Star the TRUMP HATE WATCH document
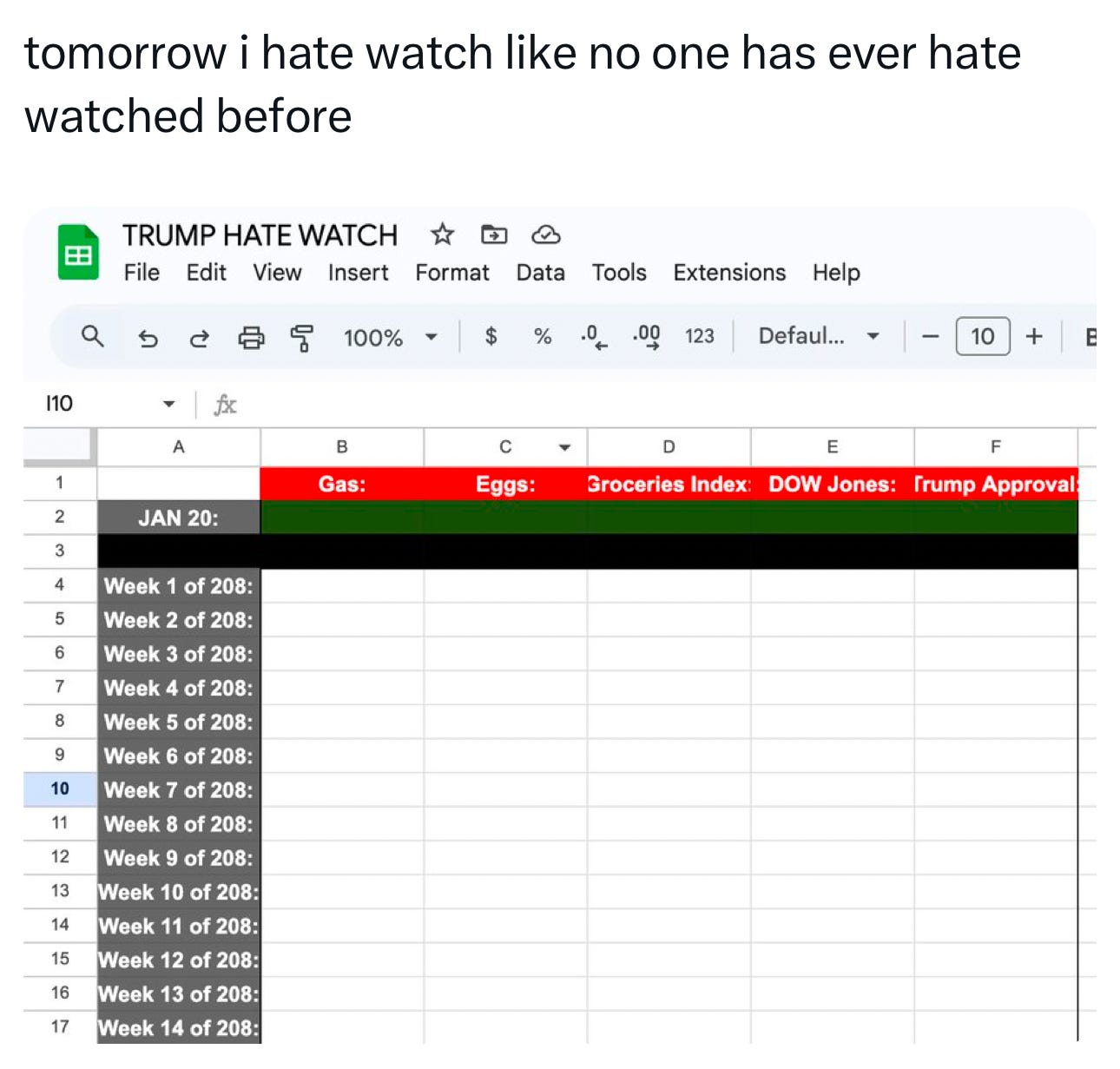1120x1069 pixels. 442,234
